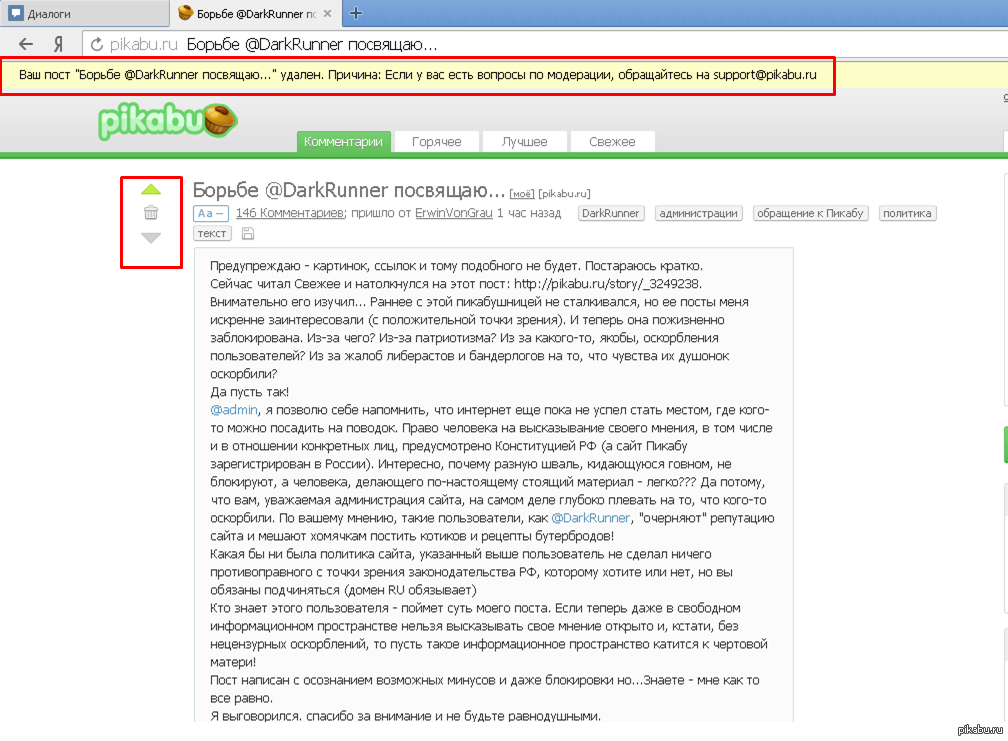Click the post title Борьбе @DarkRunner посвящаю…
This screenshot has width=1008, height=741.
tap(349, 190)
